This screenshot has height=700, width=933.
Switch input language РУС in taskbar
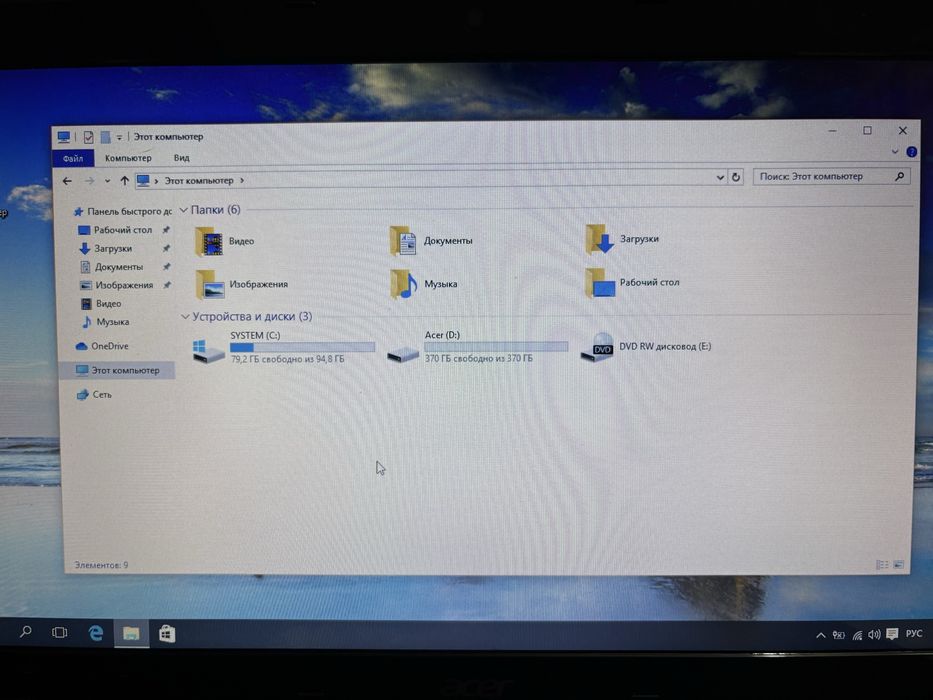pyautogui.click(x=913, y=633)
